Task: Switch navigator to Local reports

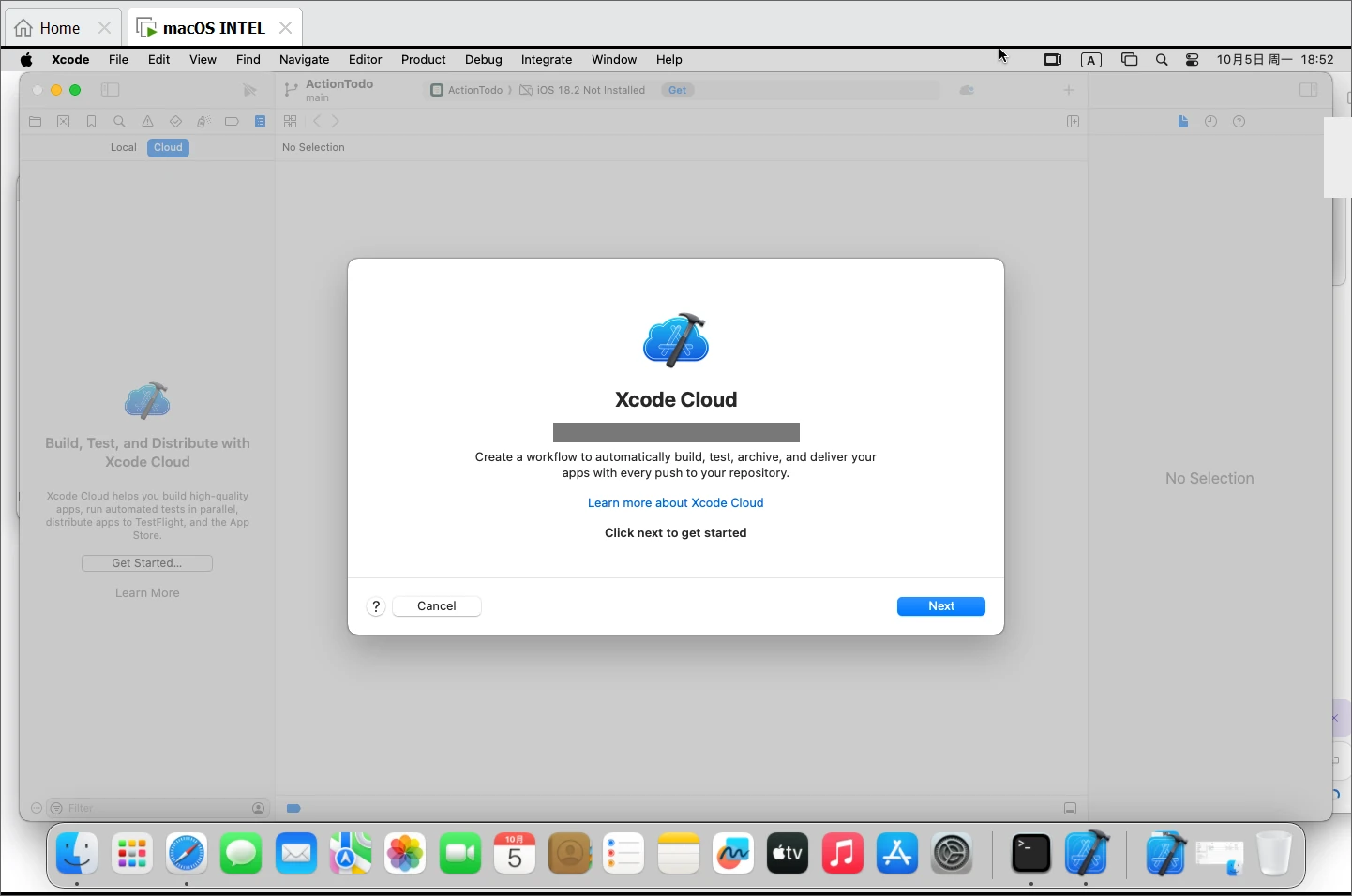Action: coord(124,148)
